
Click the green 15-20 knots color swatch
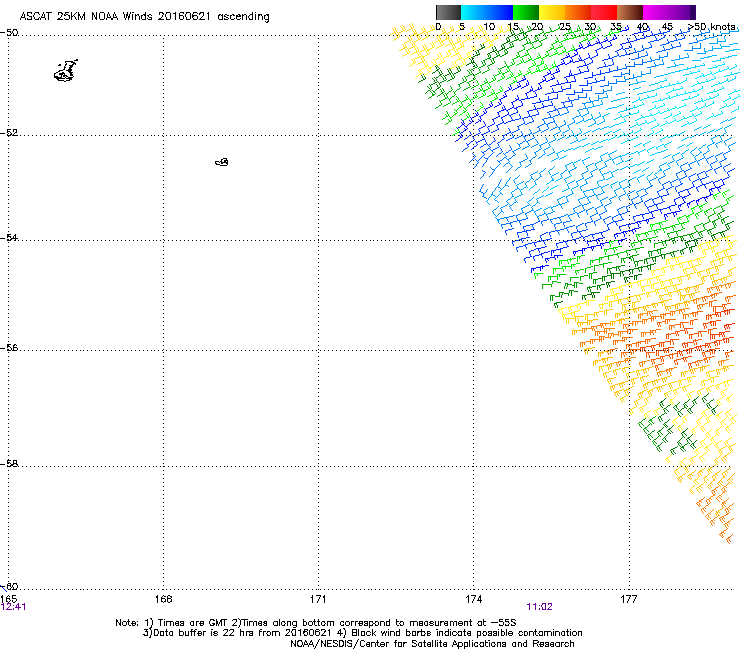pyautogui.click(x=526, y=12)
